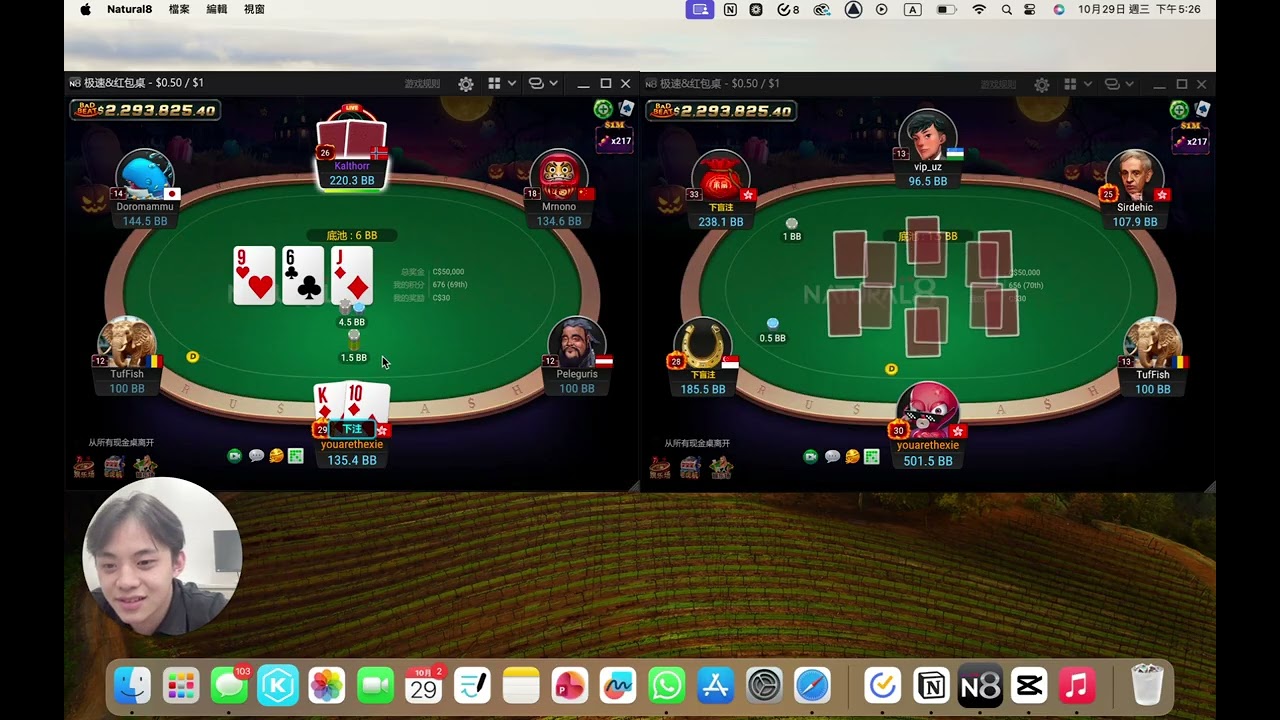The width and height of the screenshot is (1280, 720).
Task: Open 游戏规则 game rules in left table
Action: click(422, 84)
